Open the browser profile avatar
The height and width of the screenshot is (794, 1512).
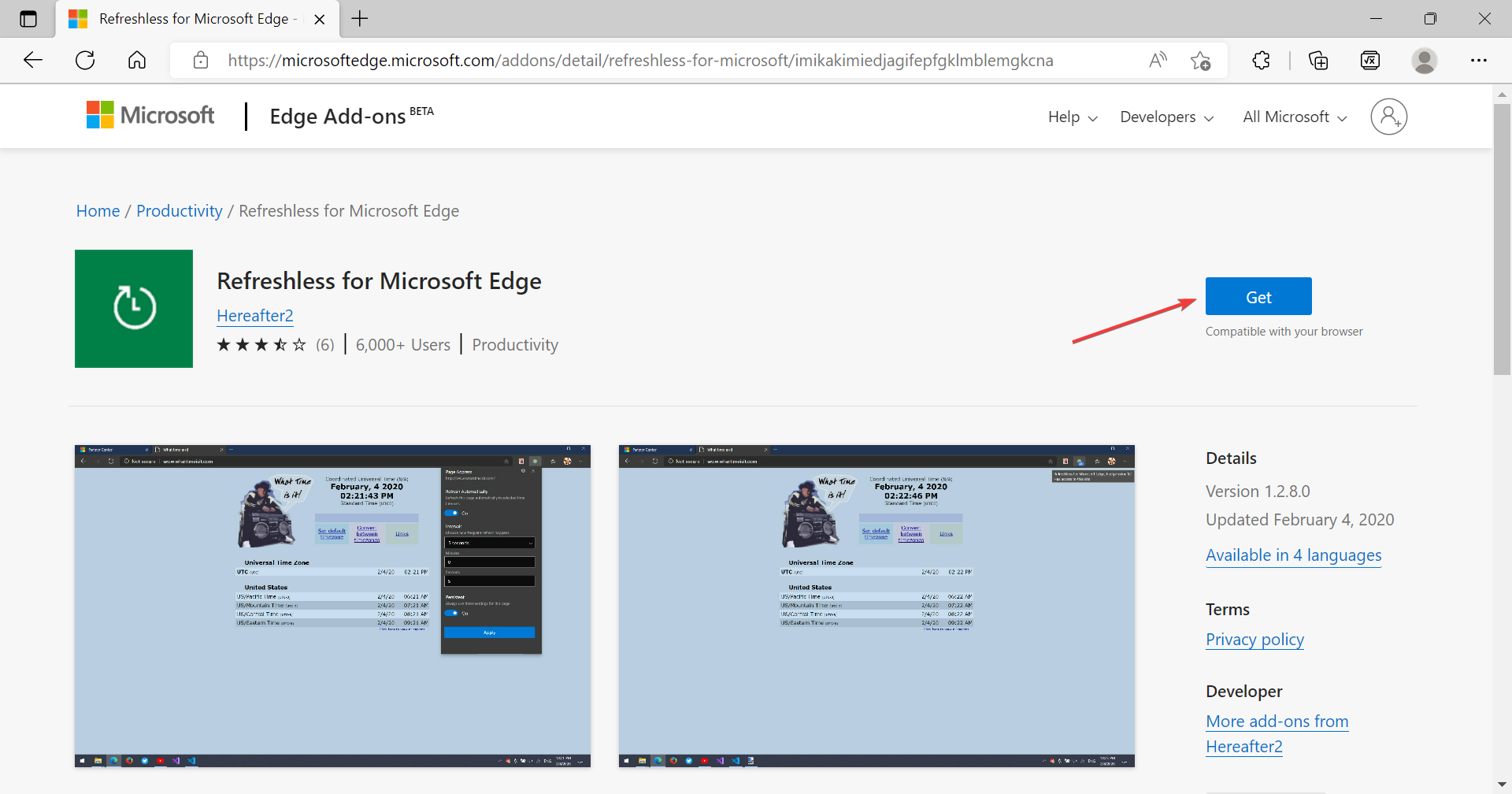tap(1425, 61)
